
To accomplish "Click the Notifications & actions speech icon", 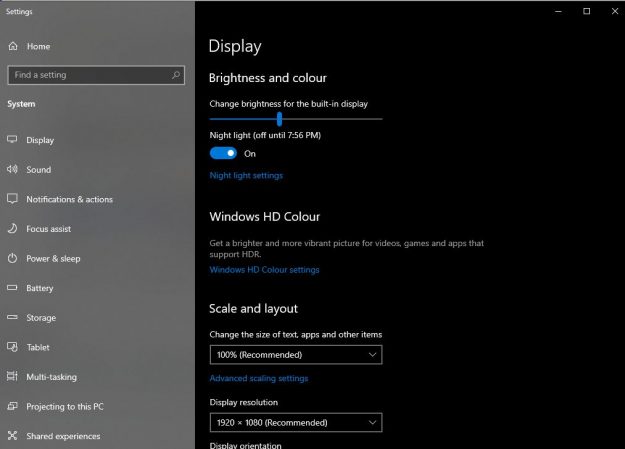I will 12,199.
